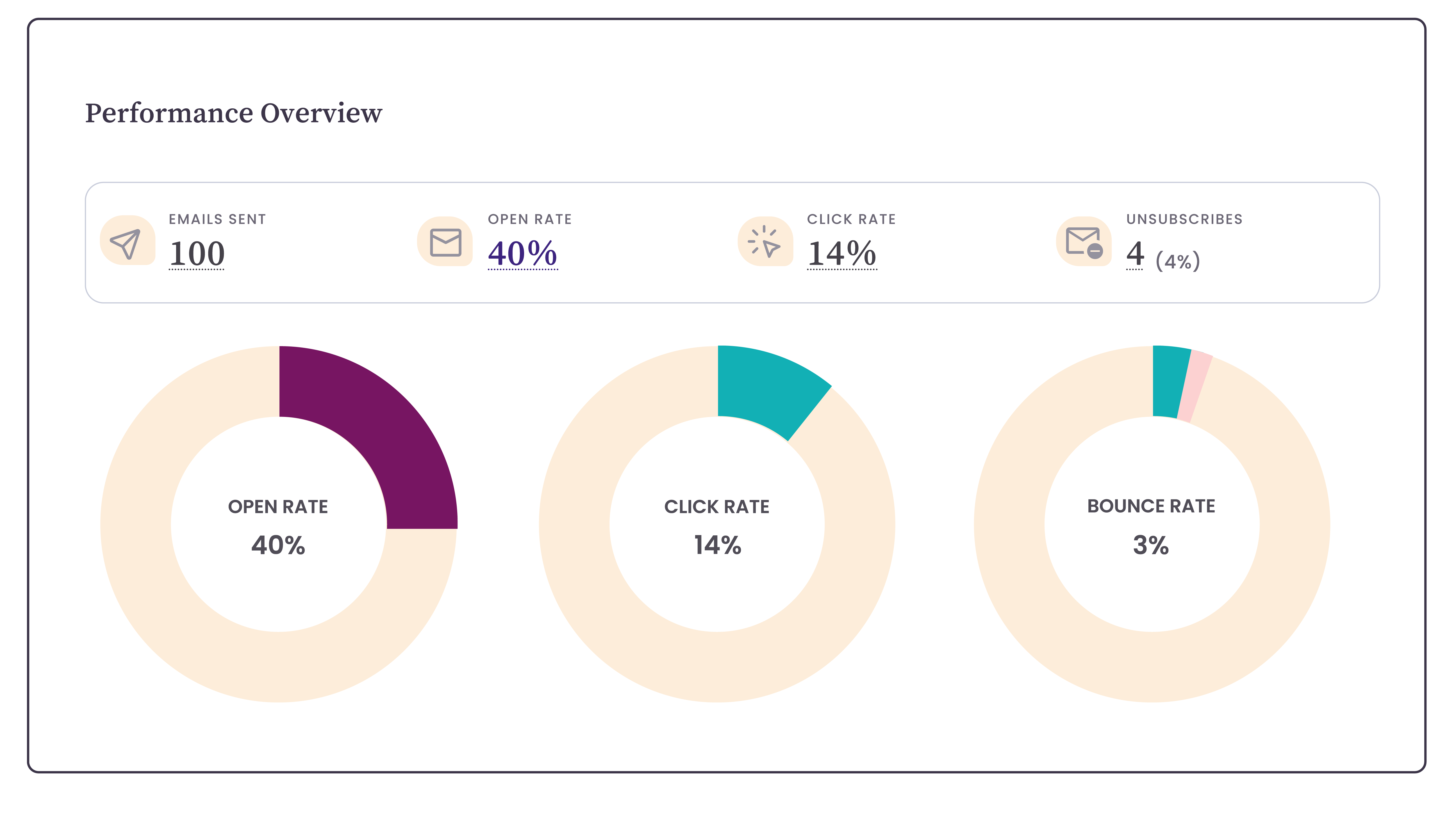Click the unsubscribes count of 4
Viewport: 1456px width, 813px height.
point(1135,254)
